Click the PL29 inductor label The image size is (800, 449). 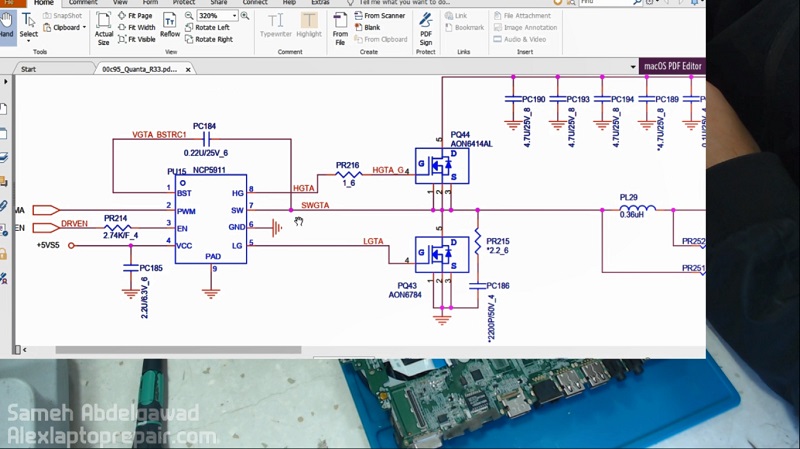(629, 197)
